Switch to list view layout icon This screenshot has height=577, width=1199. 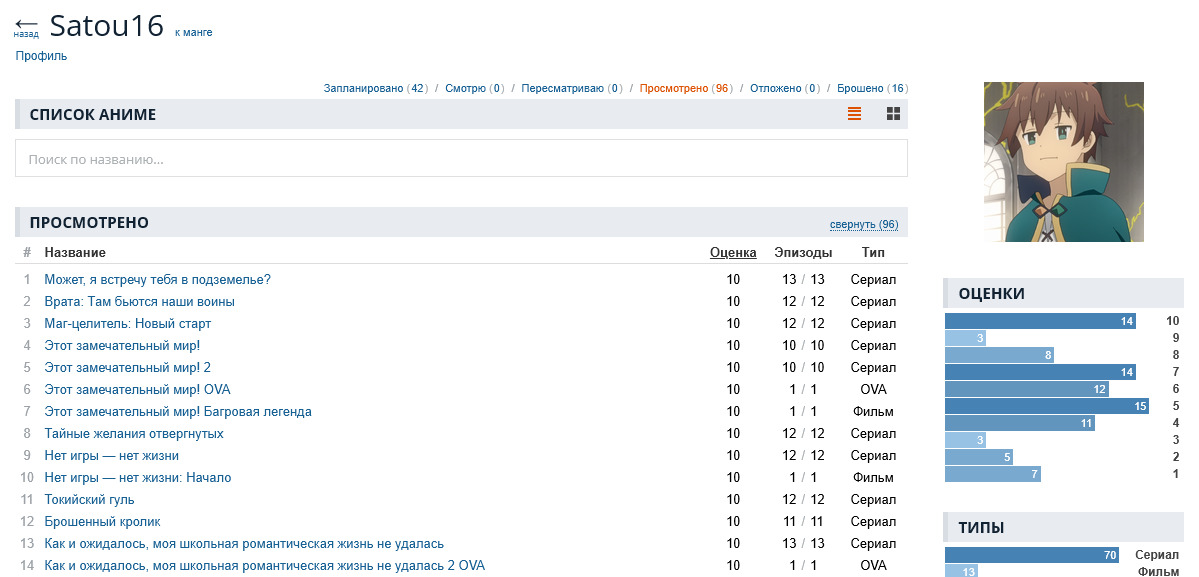click(x=854, y=114)
